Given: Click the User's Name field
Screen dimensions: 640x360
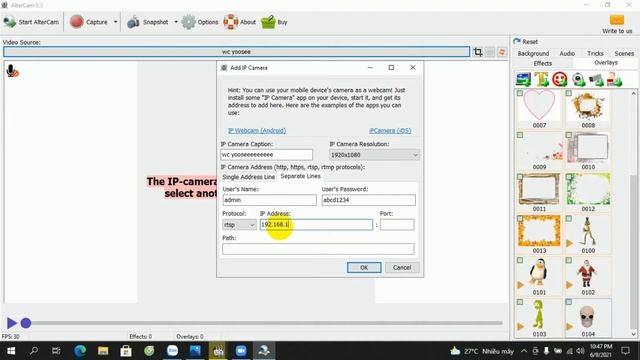Looking at the screenshot, I should pos(269,200).
